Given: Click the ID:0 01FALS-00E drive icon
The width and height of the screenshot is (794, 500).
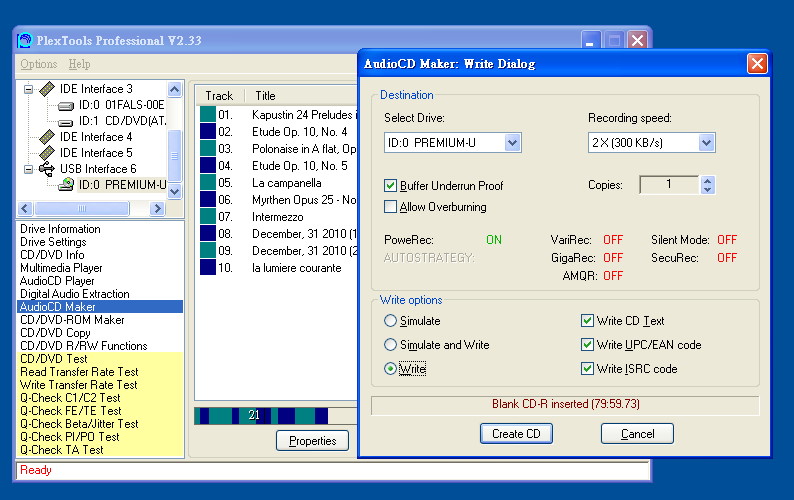Looking at the screenshot, I should point(66,106).
